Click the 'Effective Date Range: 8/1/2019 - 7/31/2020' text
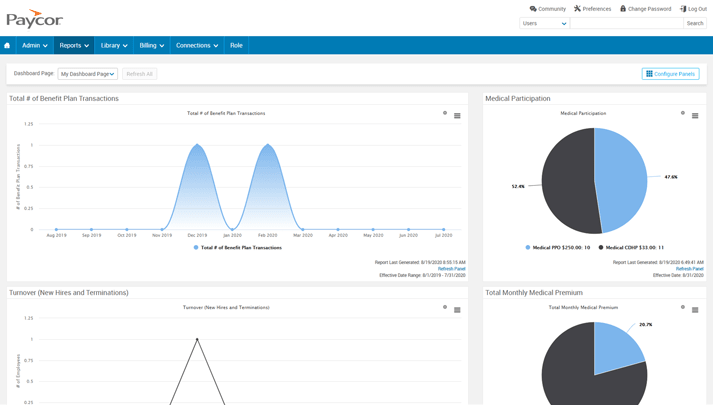 click(422, 275)
